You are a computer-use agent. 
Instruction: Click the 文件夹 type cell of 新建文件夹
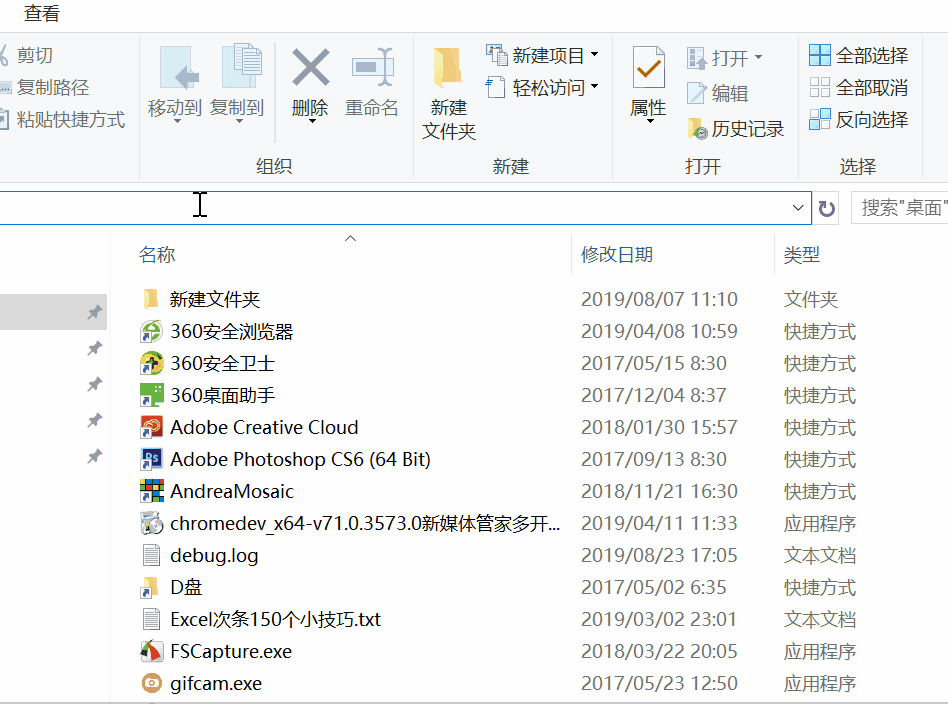[811, 299]
